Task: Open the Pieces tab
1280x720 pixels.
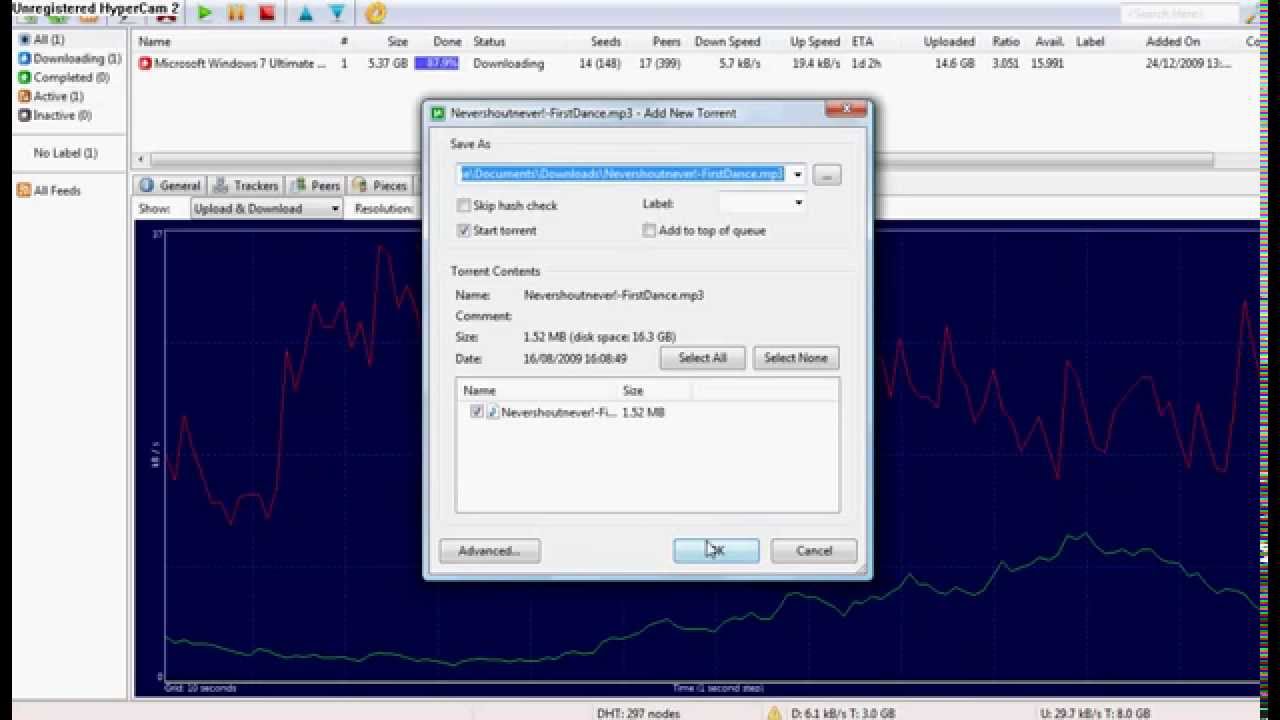Action: 380,185
